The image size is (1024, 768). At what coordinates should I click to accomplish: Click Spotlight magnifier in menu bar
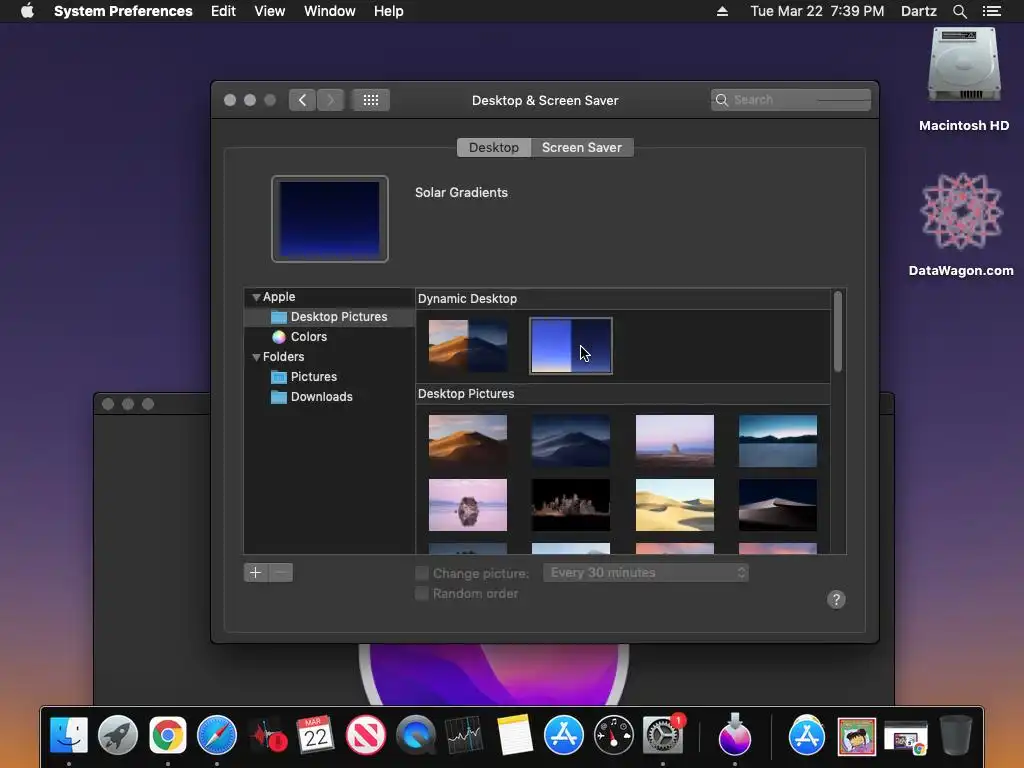coord(959,11)
